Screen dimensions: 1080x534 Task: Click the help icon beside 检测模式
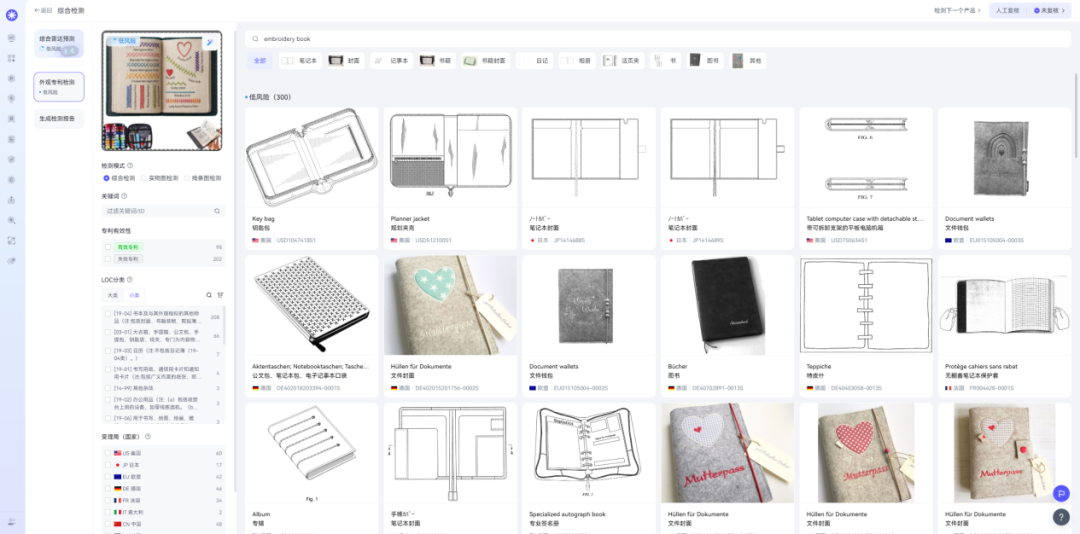pyautogui.click(x=130, y=165)
